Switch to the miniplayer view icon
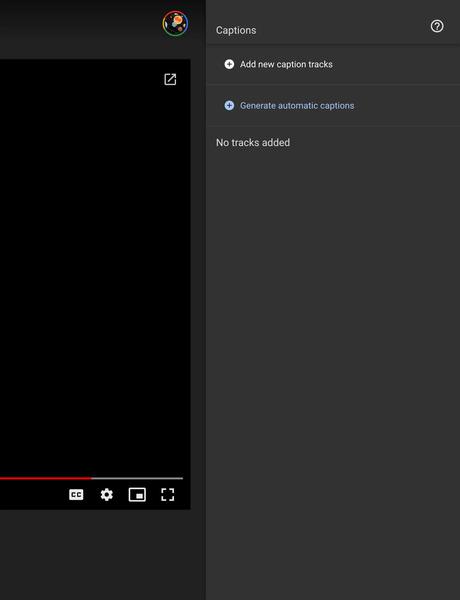The image size is (460, 600). (x=137, y=494)
